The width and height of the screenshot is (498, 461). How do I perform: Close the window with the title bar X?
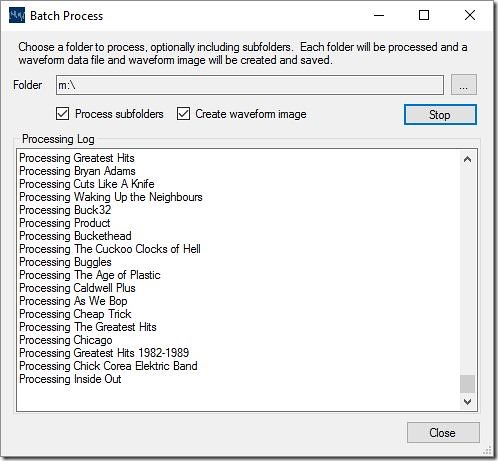(x=470, y=15)
